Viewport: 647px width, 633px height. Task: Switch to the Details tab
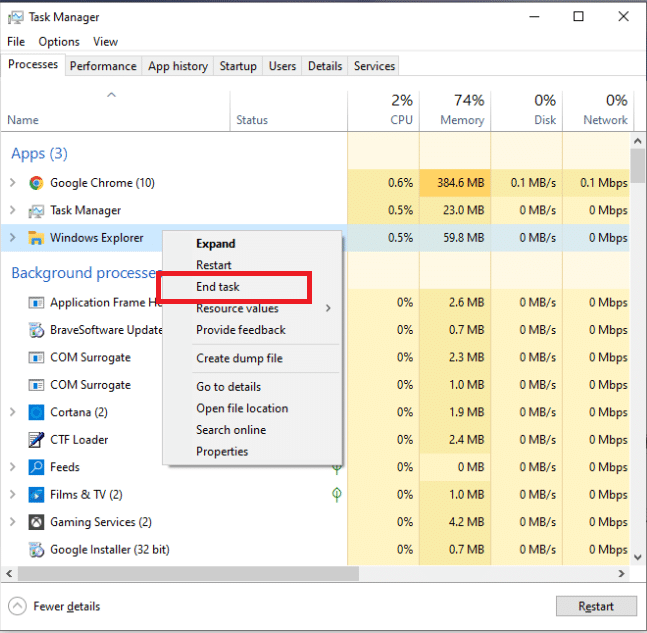(325, 66)
